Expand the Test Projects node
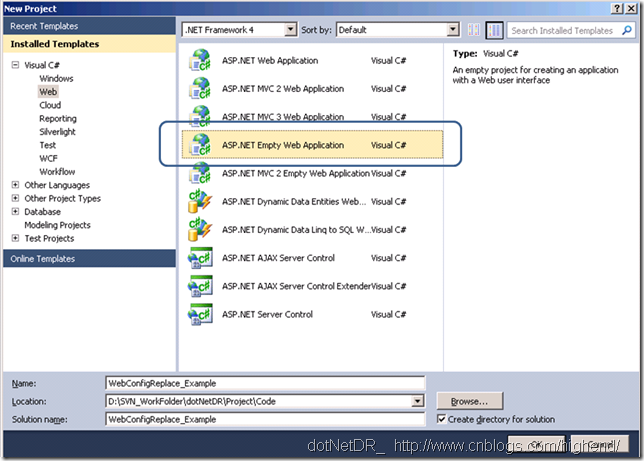This screenshot has height=461, width=644. [15, 238]
